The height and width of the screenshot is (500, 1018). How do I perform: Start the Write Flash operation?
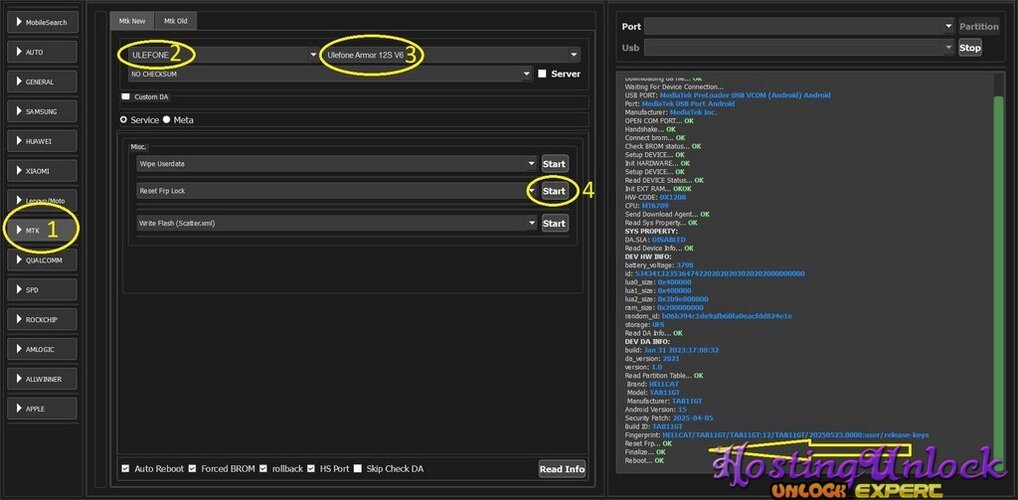pos(554,223)
